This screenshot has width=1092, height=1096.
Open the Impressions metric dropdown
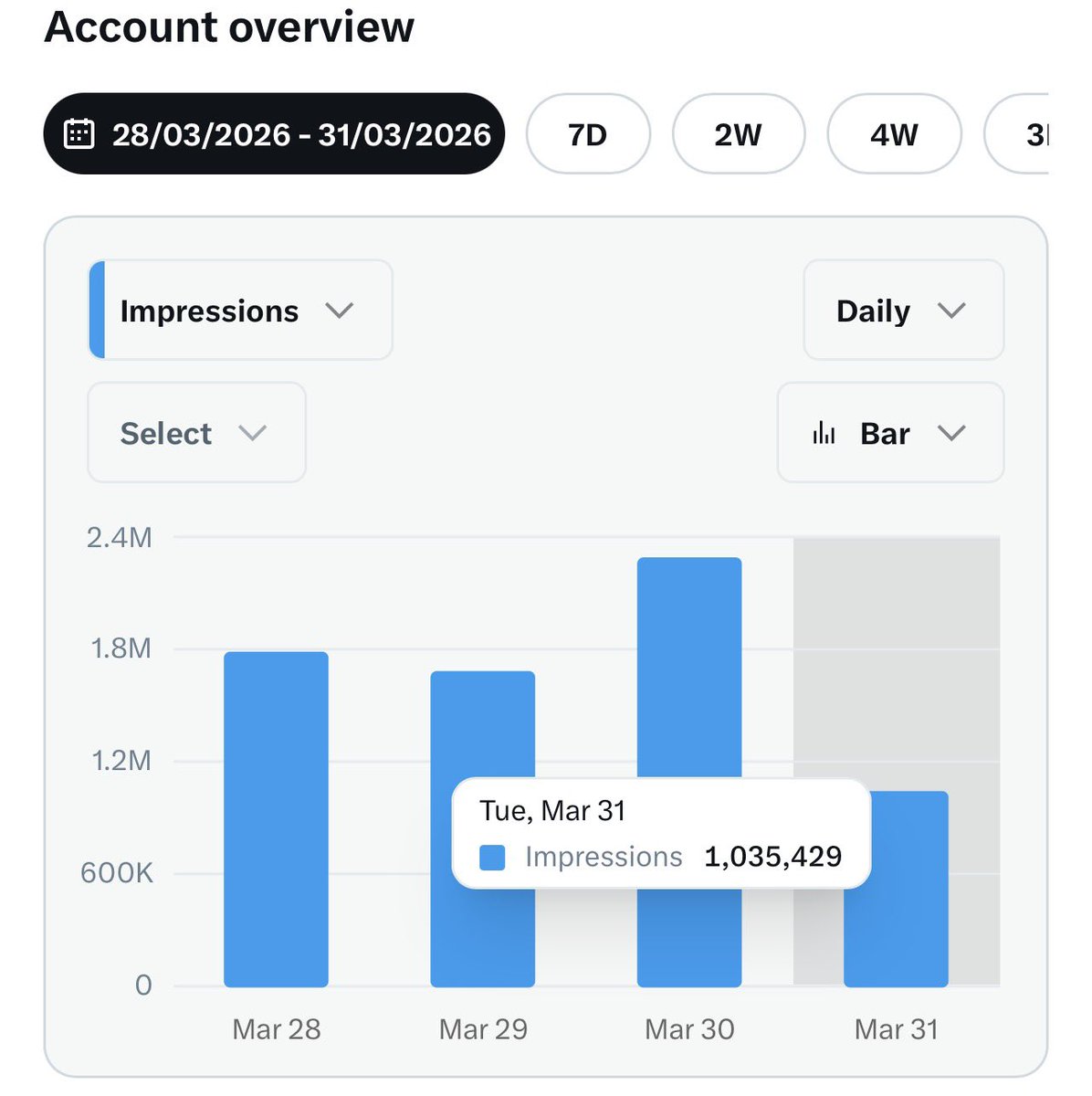(240, 311)
